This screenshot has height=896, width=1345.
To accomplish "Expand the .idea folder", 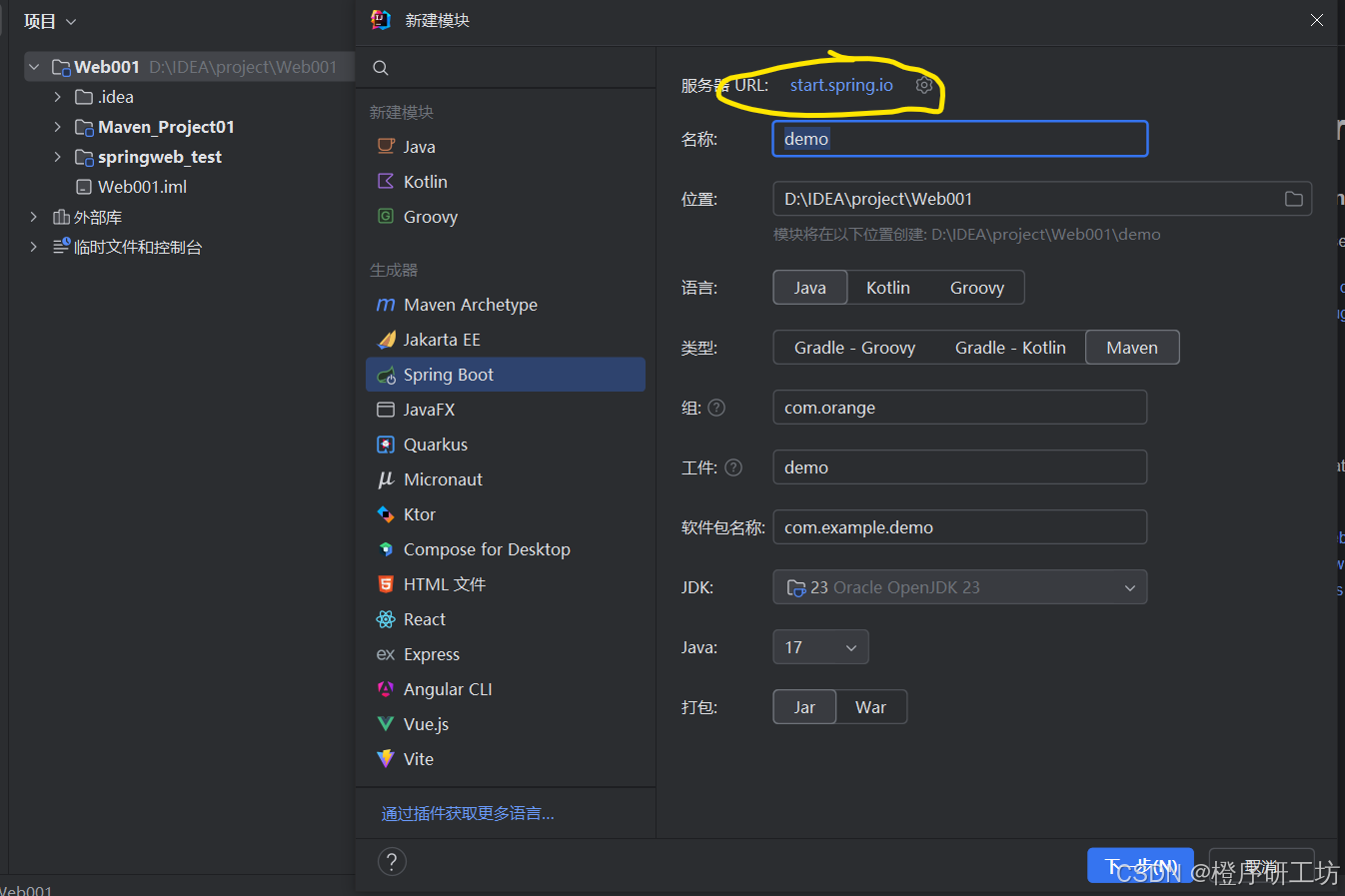I will tap(58, 97).
